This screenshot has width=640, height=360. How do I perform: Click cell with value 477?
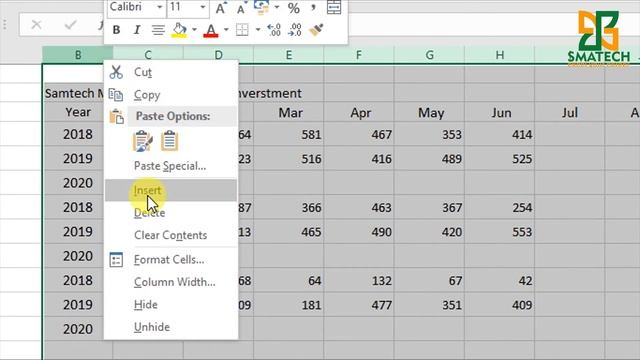click(x=359, y=305)
